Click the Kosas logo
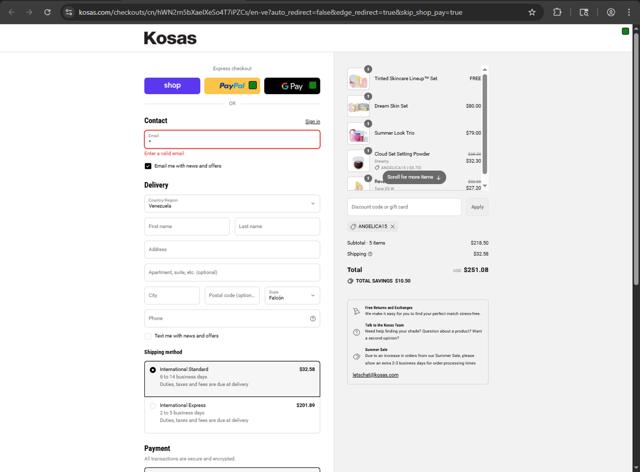 [x=170, y=38]
